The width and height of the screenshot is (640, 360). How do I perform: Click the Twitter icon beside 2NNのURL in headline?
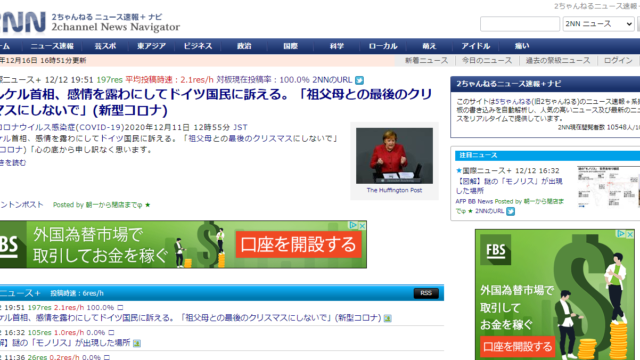point(359,80)
